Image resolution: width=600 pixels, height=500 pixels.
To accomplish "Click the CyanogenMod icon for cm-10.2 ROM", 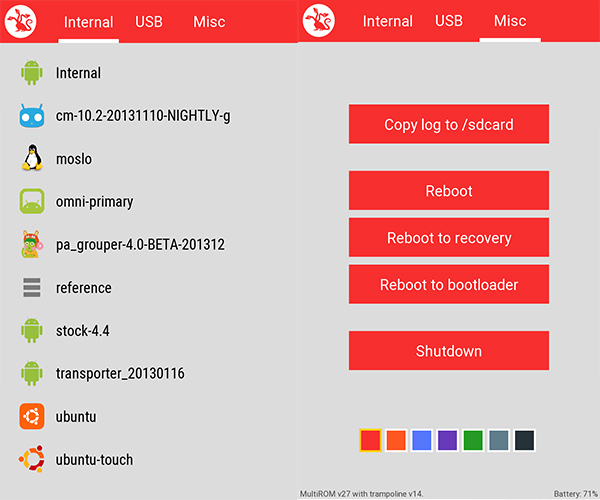I will (32, 116).
